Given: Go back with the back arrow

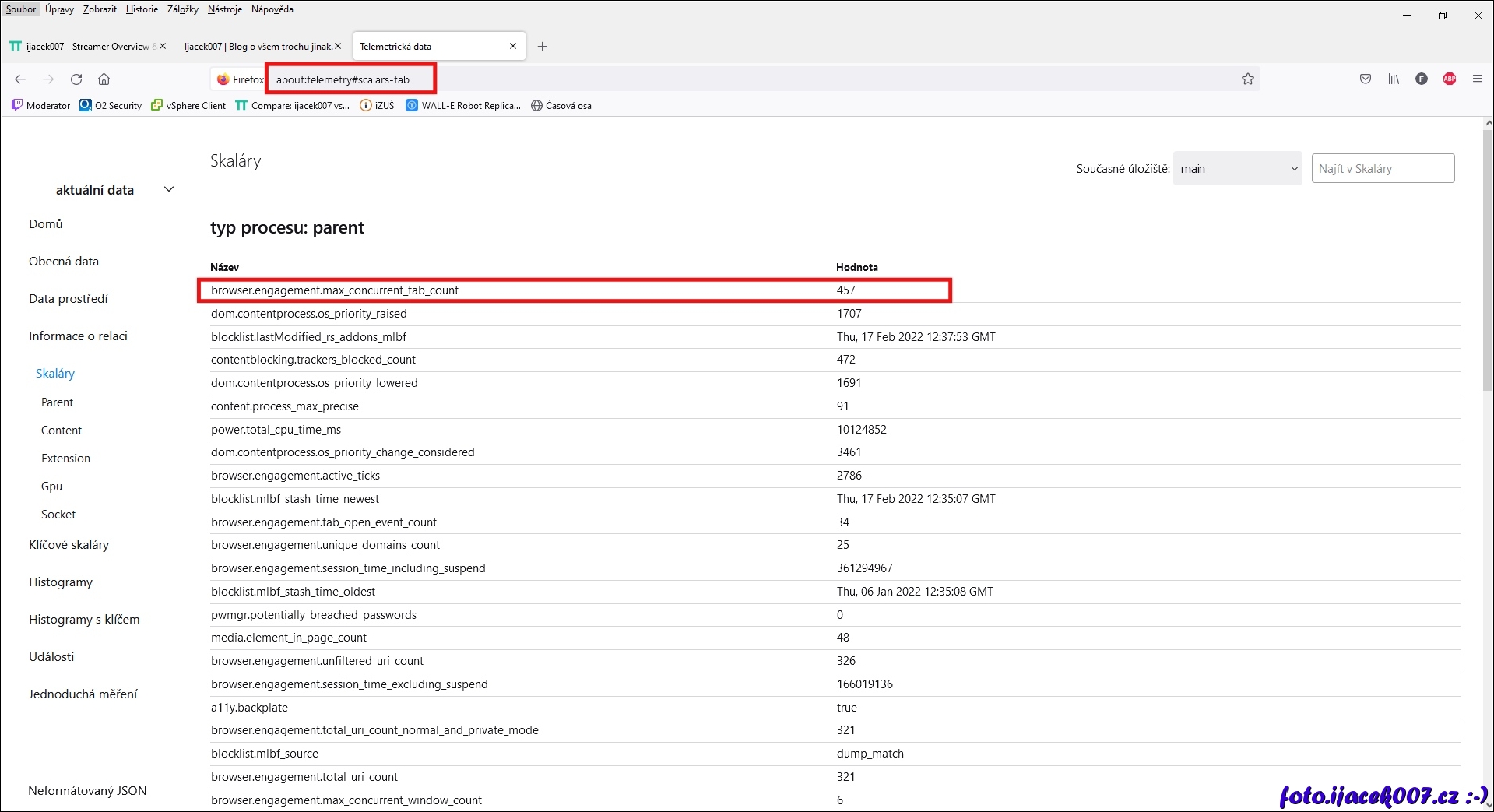Looking at the screenshot, I should (x=20, y=79).
